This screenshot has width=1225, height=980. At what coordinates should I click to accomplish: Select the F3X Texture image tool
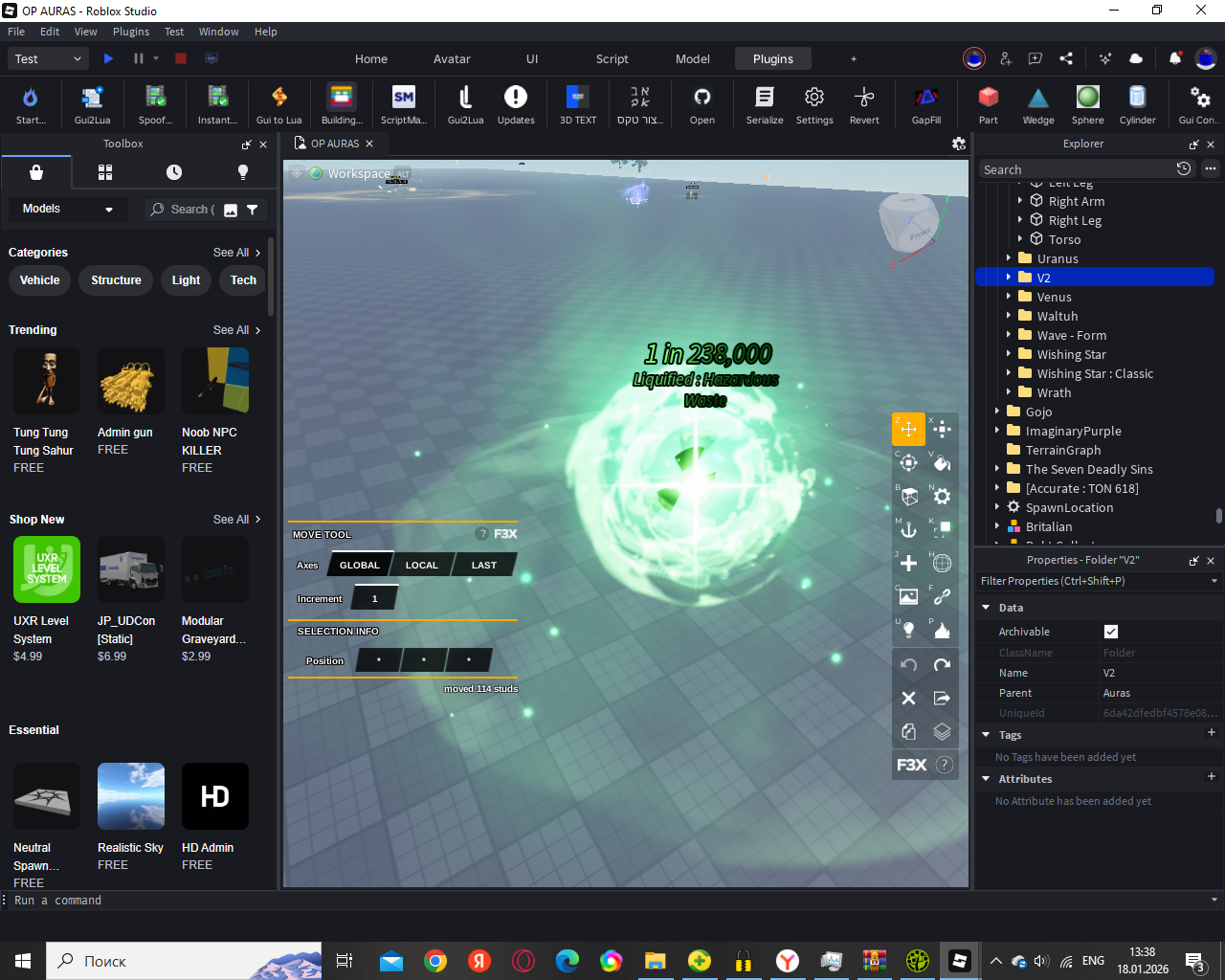coord(908,596)
